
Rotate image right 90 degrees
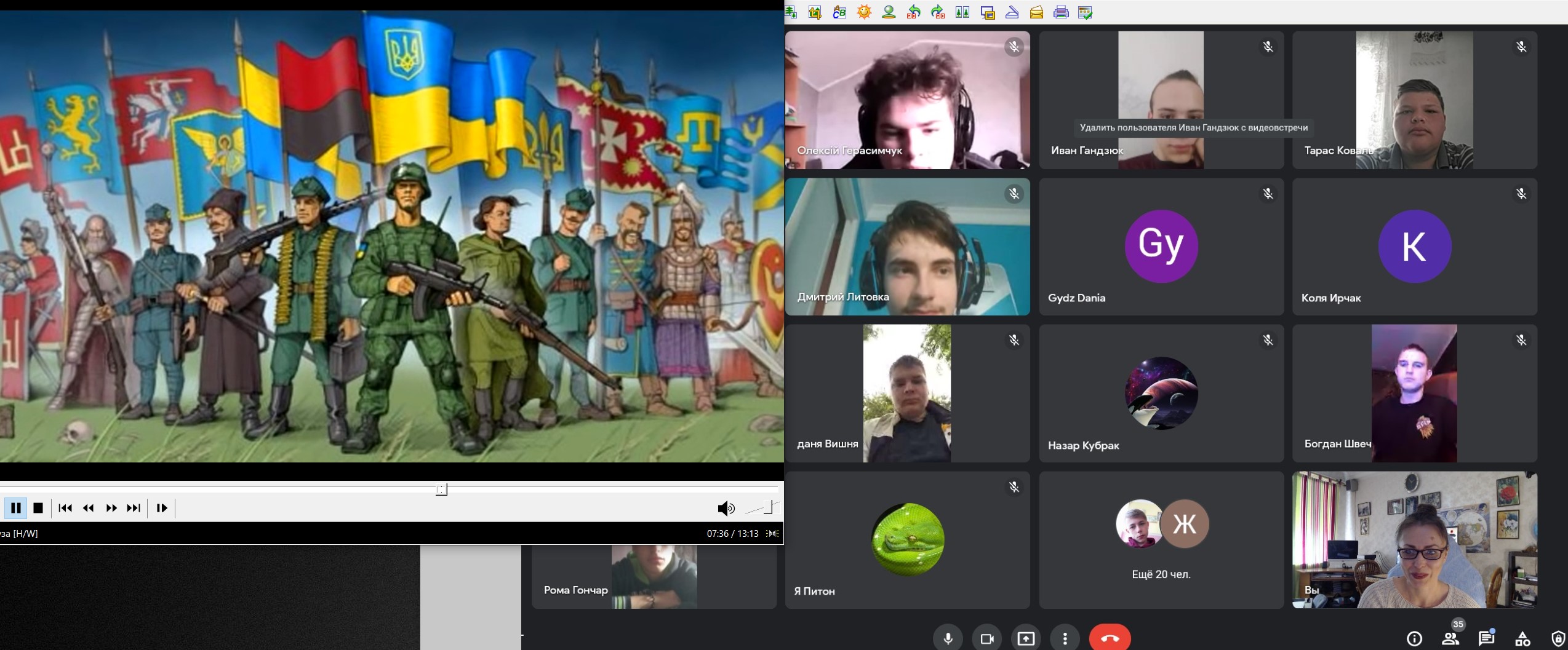[x=938, y=12]
